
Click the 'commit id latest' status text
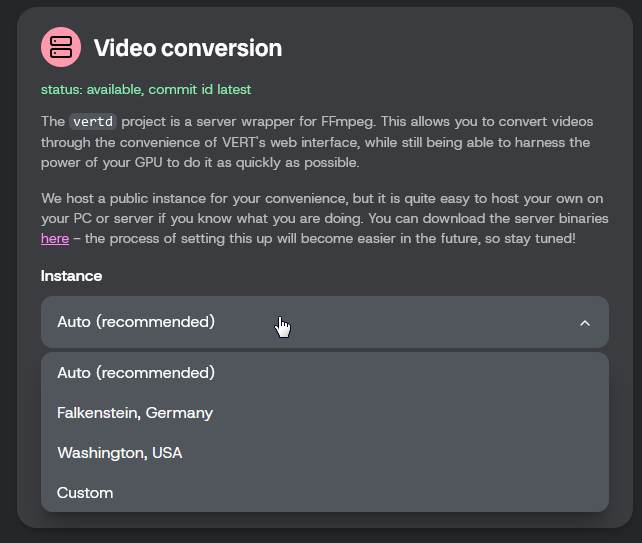[200, 89]
